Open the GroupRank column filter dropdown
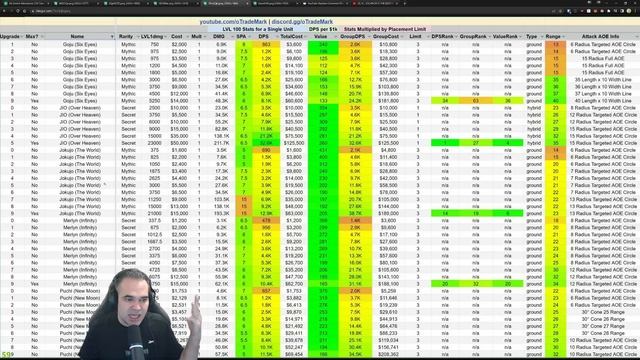This screenshot has width=640, height=360. pos(489,37)
